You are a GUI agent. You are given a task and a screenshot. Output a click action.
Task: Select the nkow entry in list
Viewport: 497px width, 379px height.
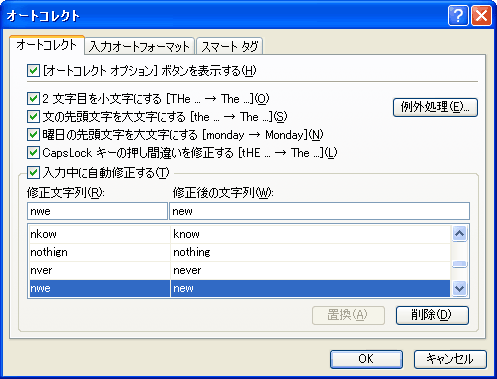coord(99,234)
